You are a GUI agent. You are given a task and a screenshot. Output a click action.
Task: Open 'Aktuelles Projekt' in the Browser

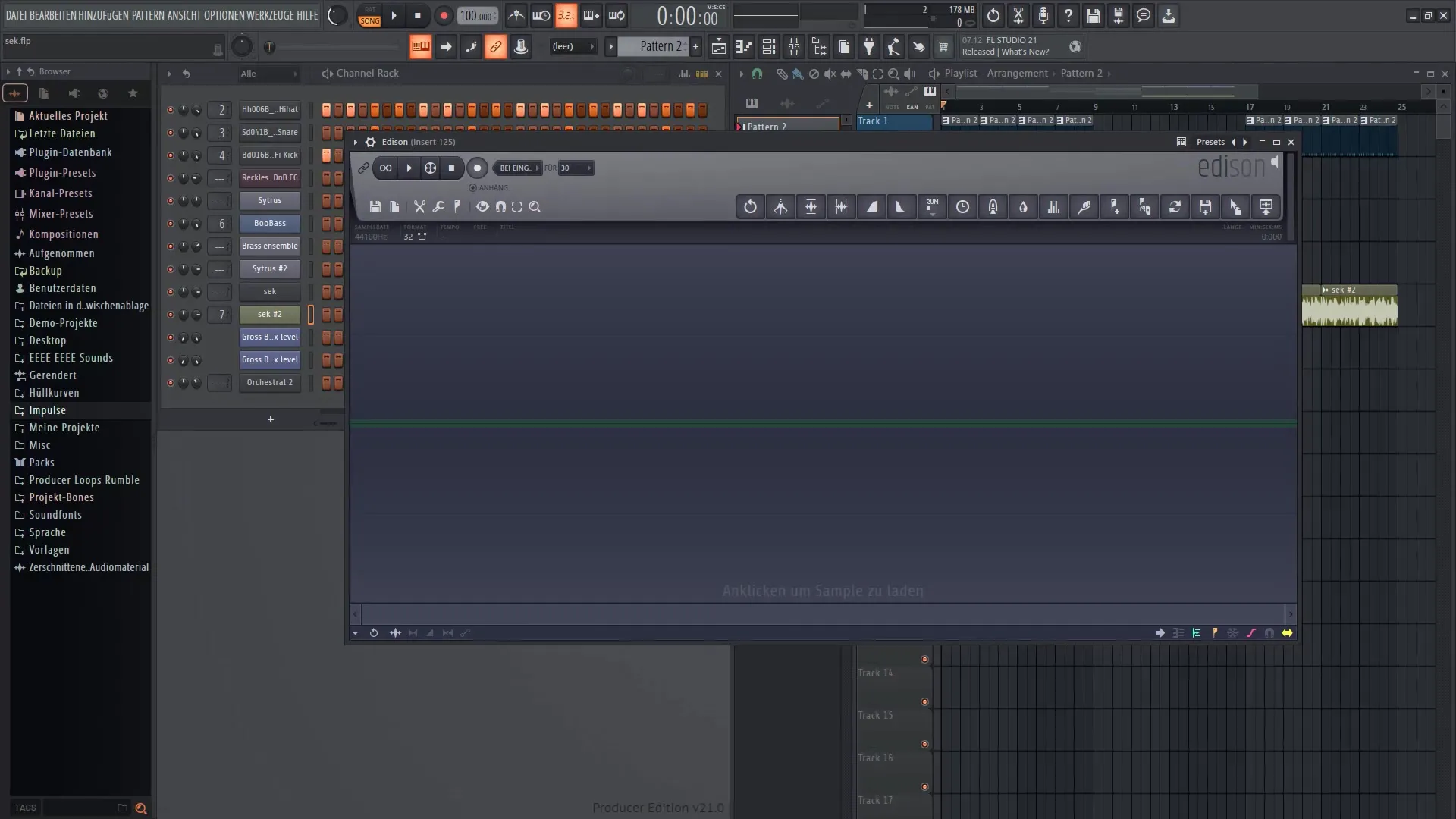pos(68,116)
